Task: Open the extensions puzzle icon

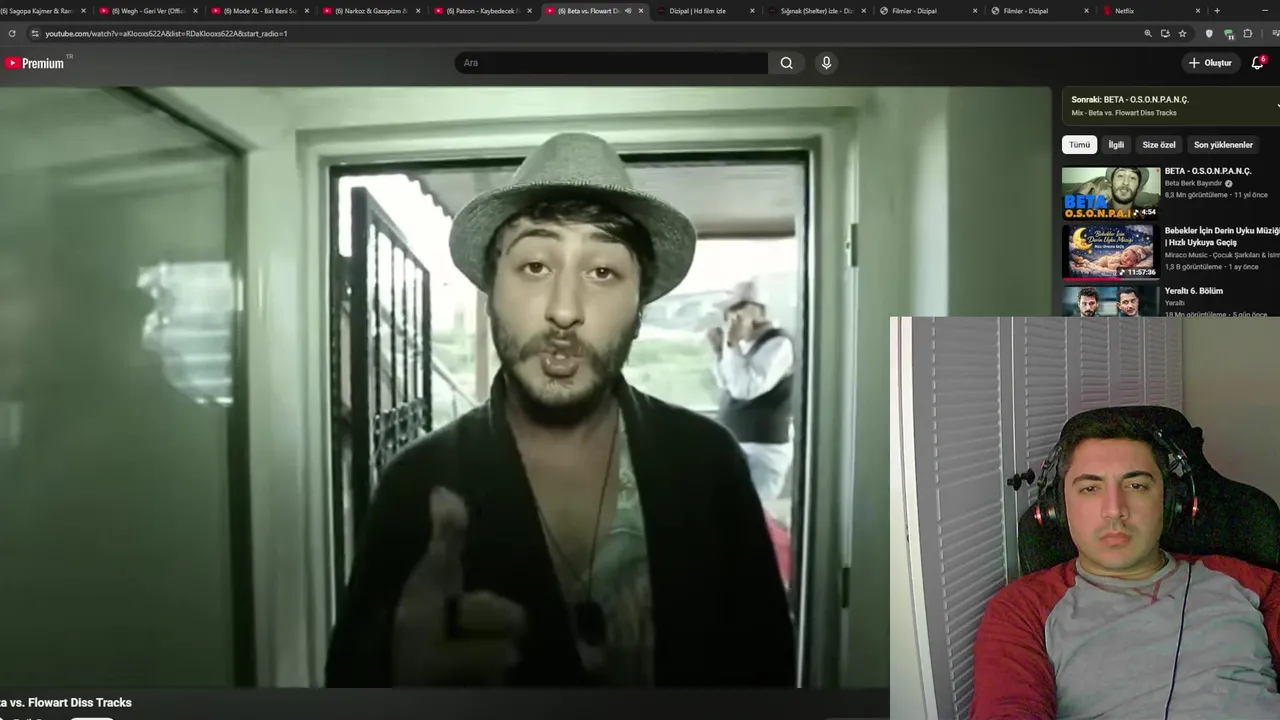Action: click(1248, 33)
